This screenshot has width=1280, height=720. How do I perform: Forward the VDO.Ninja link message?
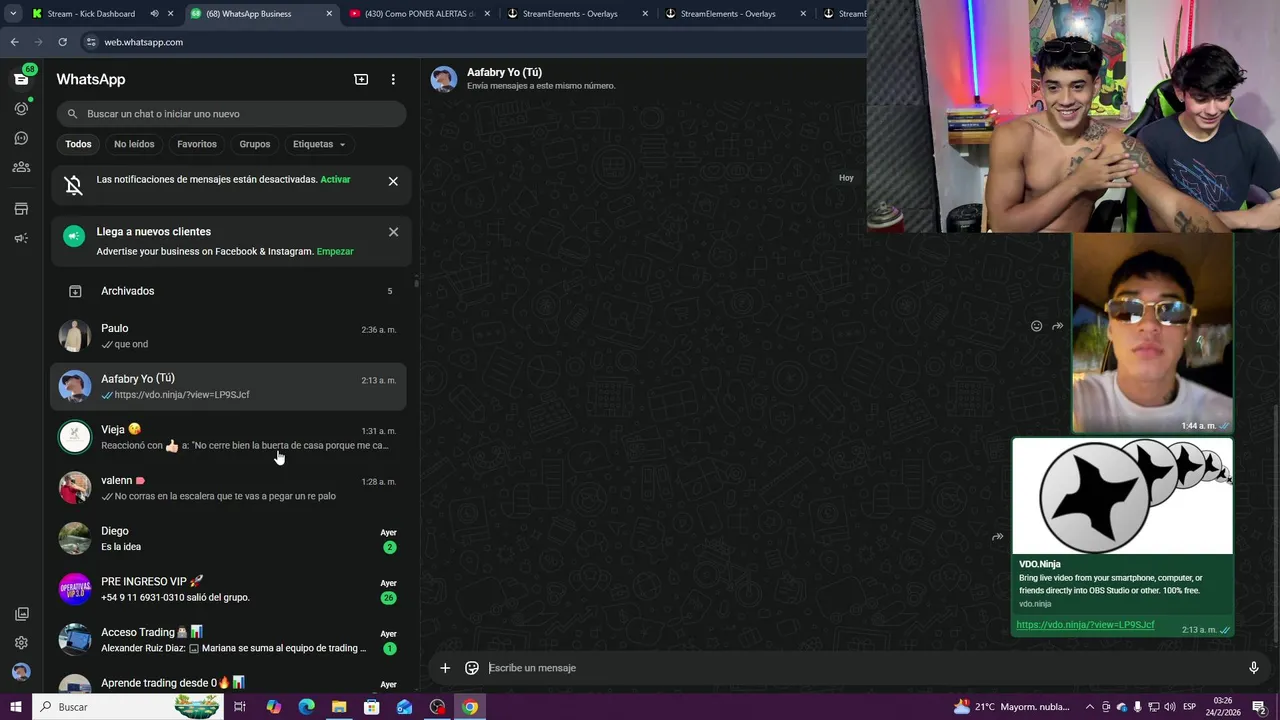click(997, 537)
